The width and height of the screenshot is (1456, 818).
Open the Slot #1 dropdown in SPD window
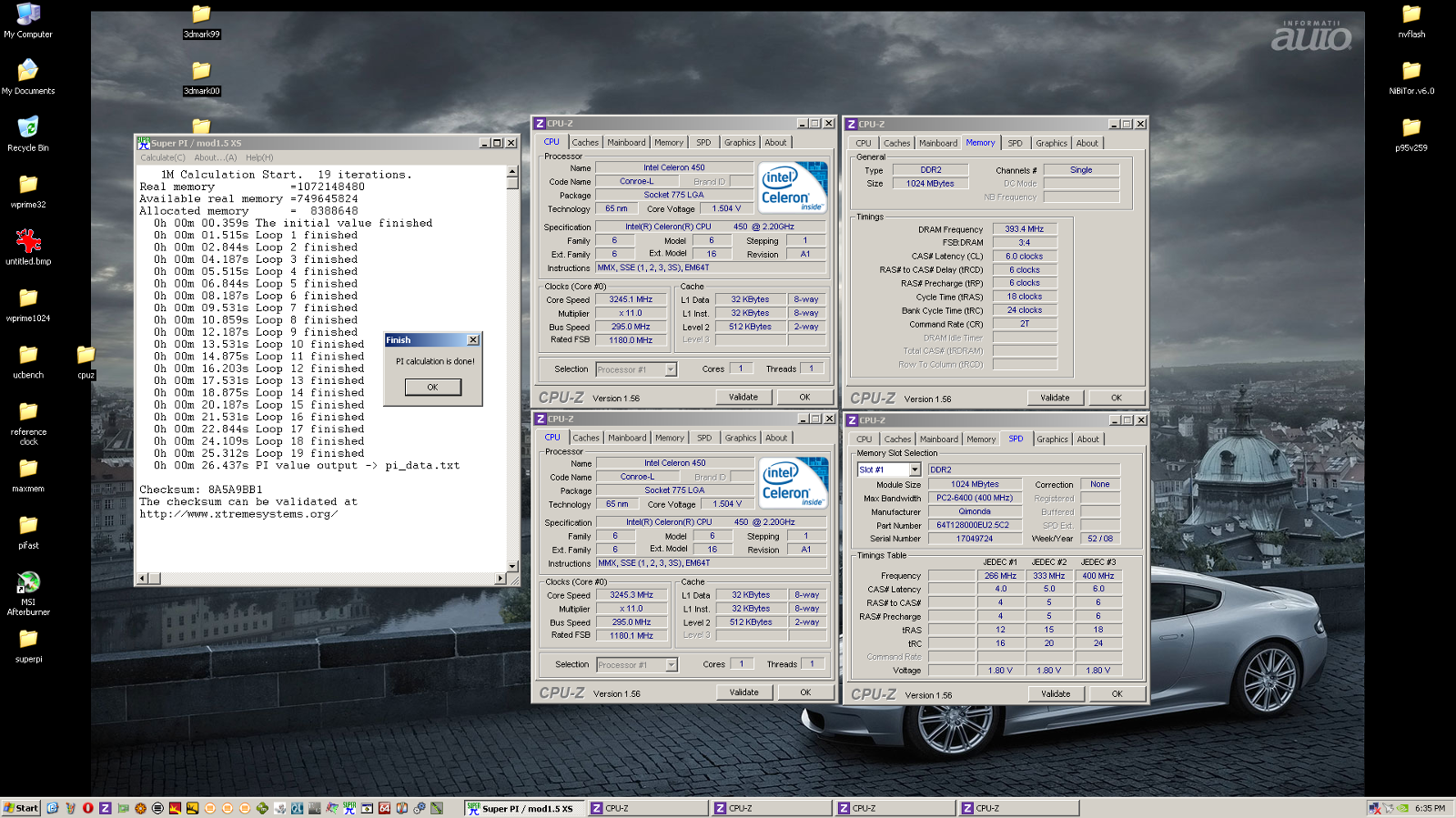pyautogui.click(x=915, y=470)
